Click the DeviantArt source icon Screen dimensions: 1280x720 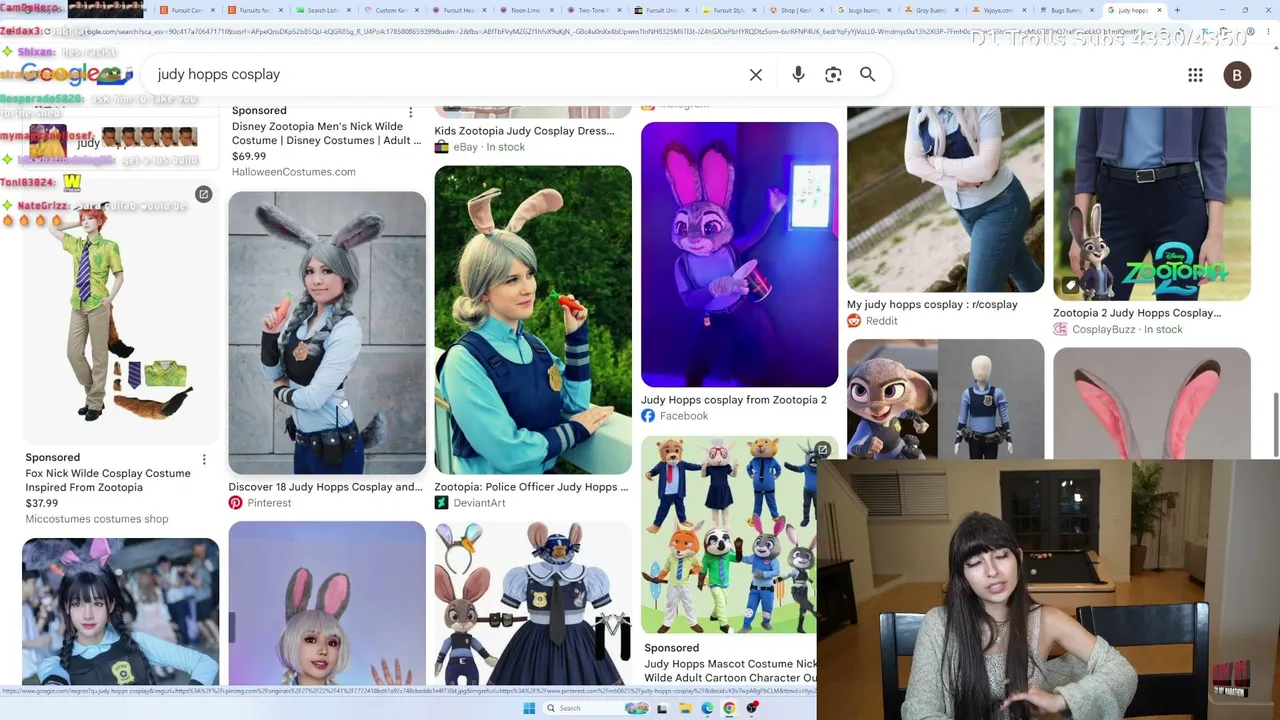441,503
